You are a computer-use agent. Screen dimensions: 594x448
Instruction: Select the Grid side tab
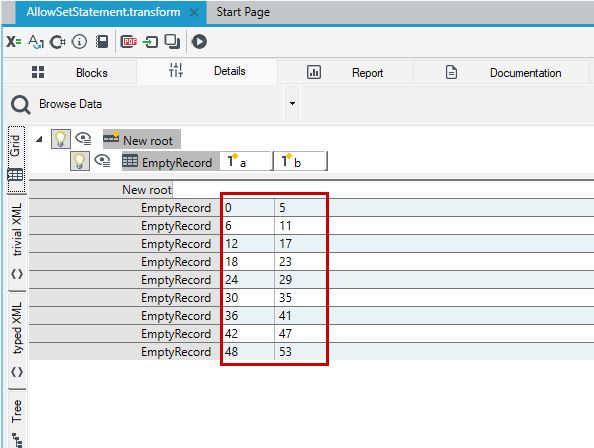[x=16, y=159]
